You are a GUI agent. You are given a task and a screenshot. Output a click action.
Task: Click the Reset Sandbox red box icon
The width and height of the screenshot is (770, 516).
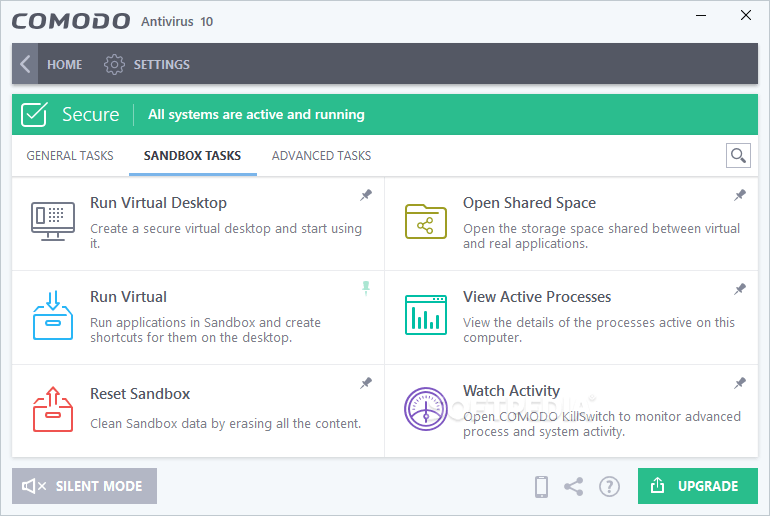coord(53,409)
